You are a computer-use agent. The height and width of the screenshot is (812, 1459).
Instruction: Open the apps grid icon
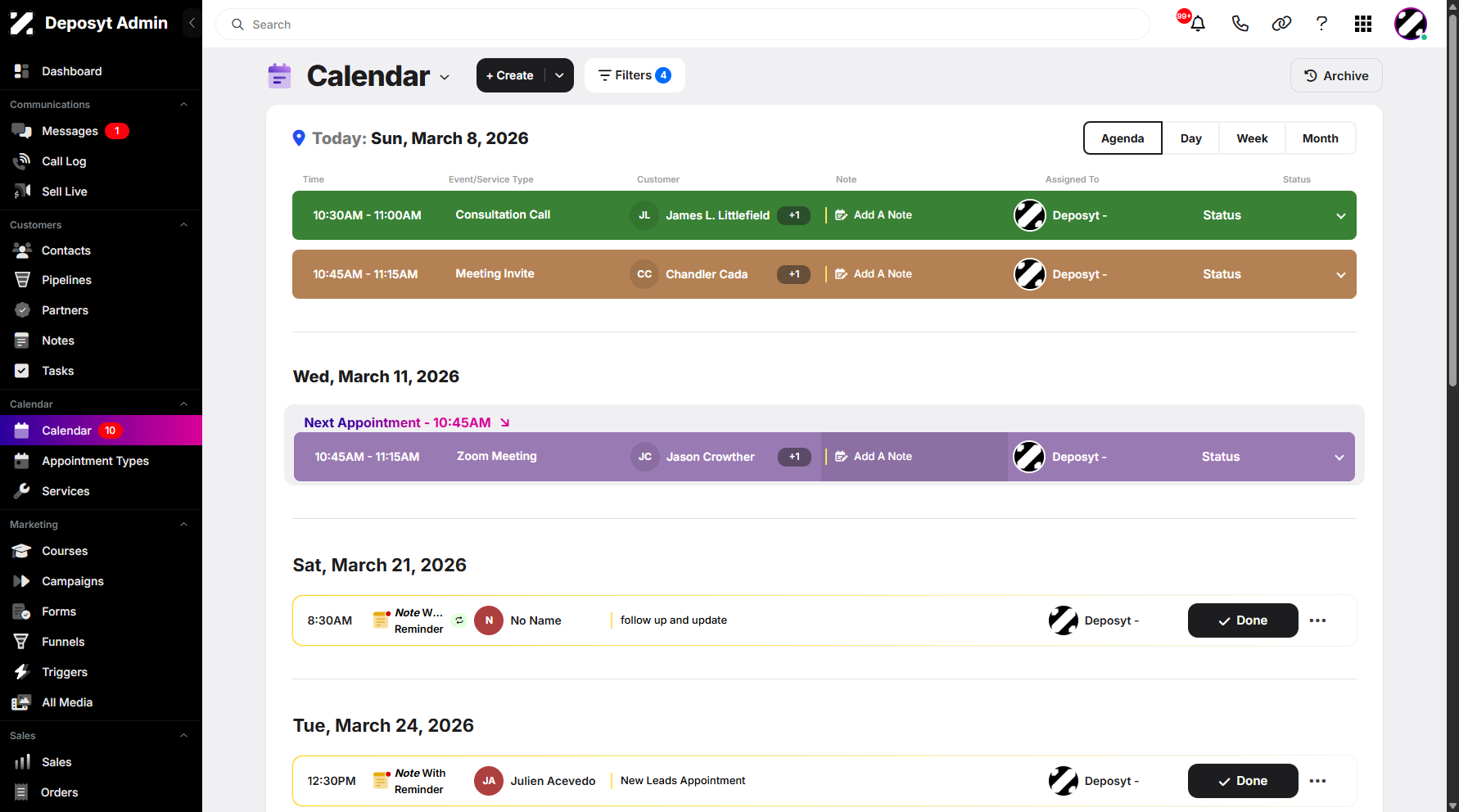point(1363,24)
